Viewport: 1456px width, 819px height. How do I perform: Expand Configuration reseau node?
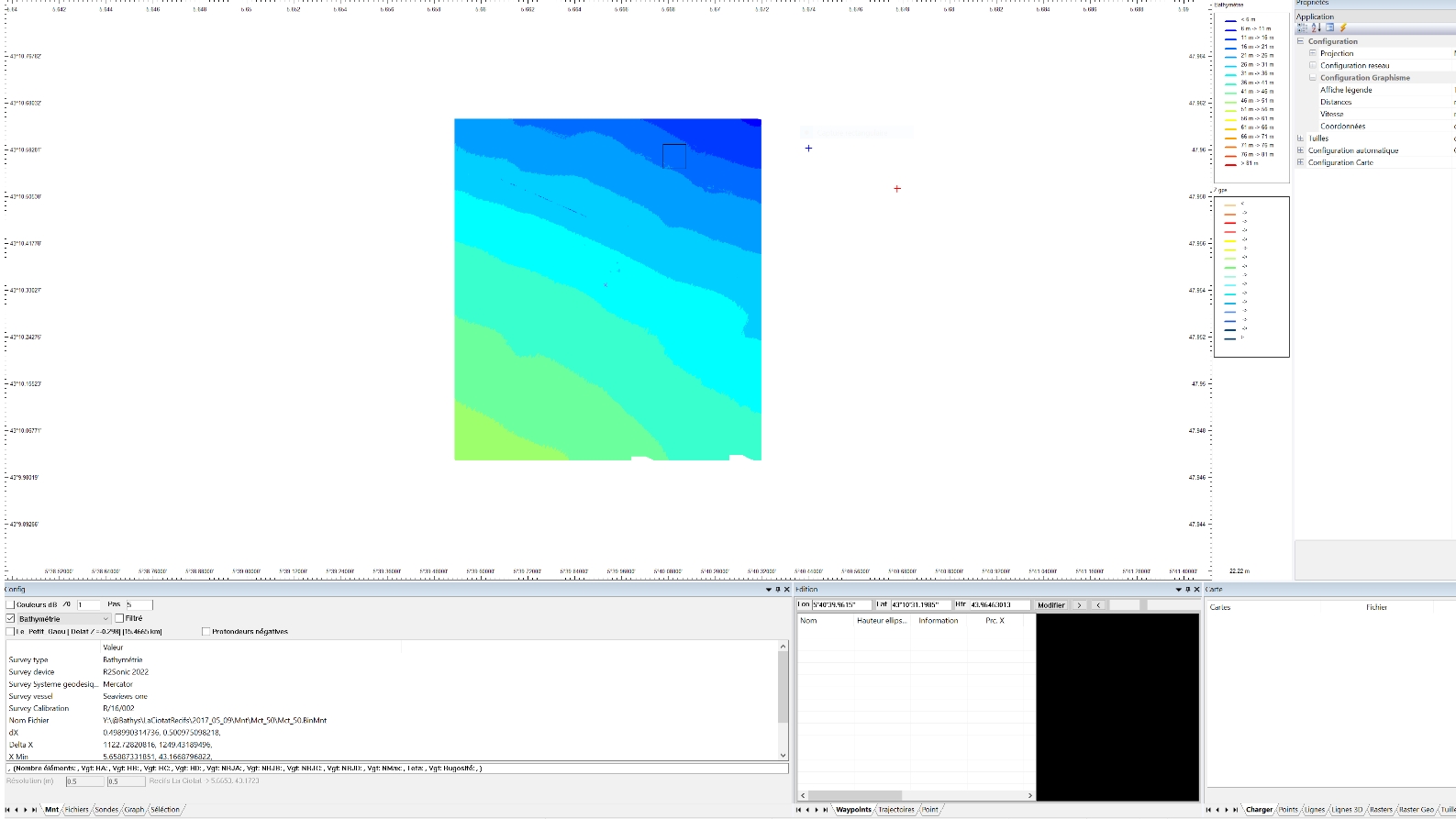(x=1313, y=65)
